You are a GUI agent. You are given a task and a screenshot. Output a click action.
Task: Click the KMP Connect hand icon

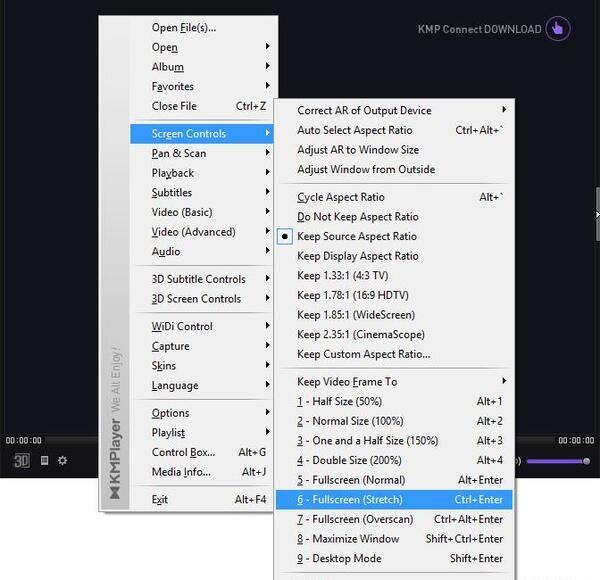(x=558, y=29)
